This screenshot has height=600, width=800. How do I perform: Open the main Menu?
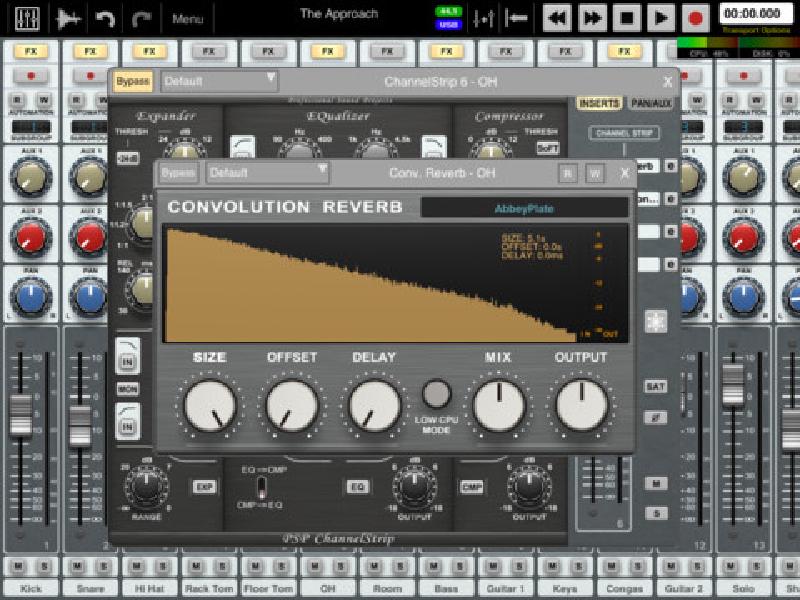point(187,19)
